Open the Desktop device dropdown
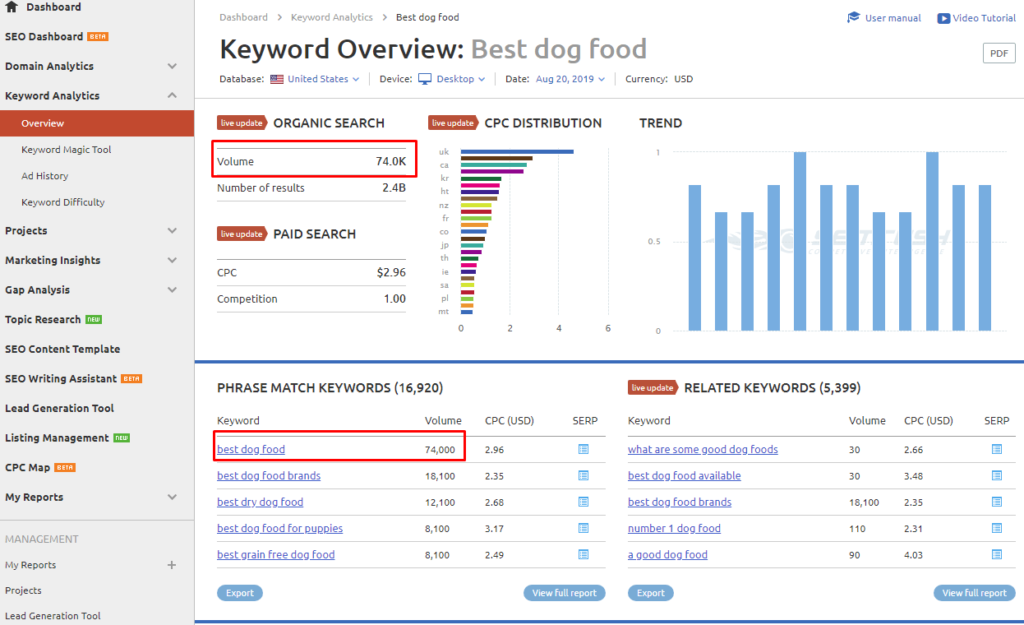The image size is (1024, 625). [x=451, y=79]
